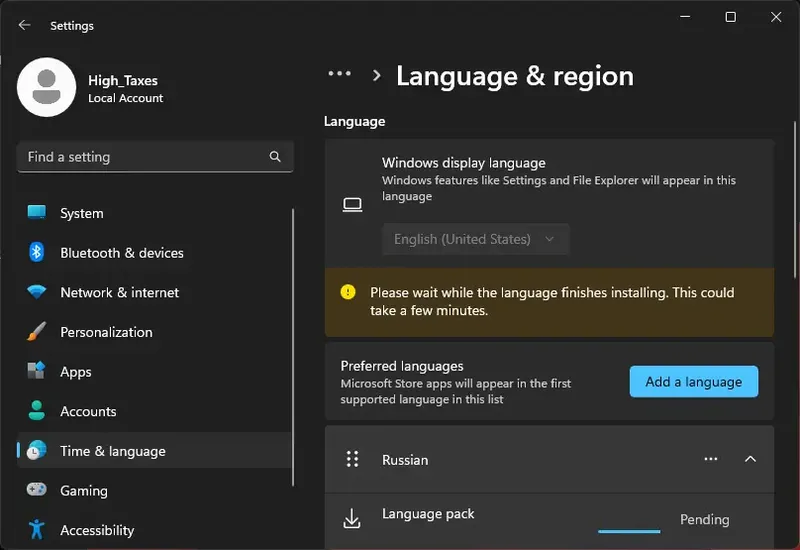The image size is (800, 550).
Task: Click the Language section heading
Action: (355, 121)
